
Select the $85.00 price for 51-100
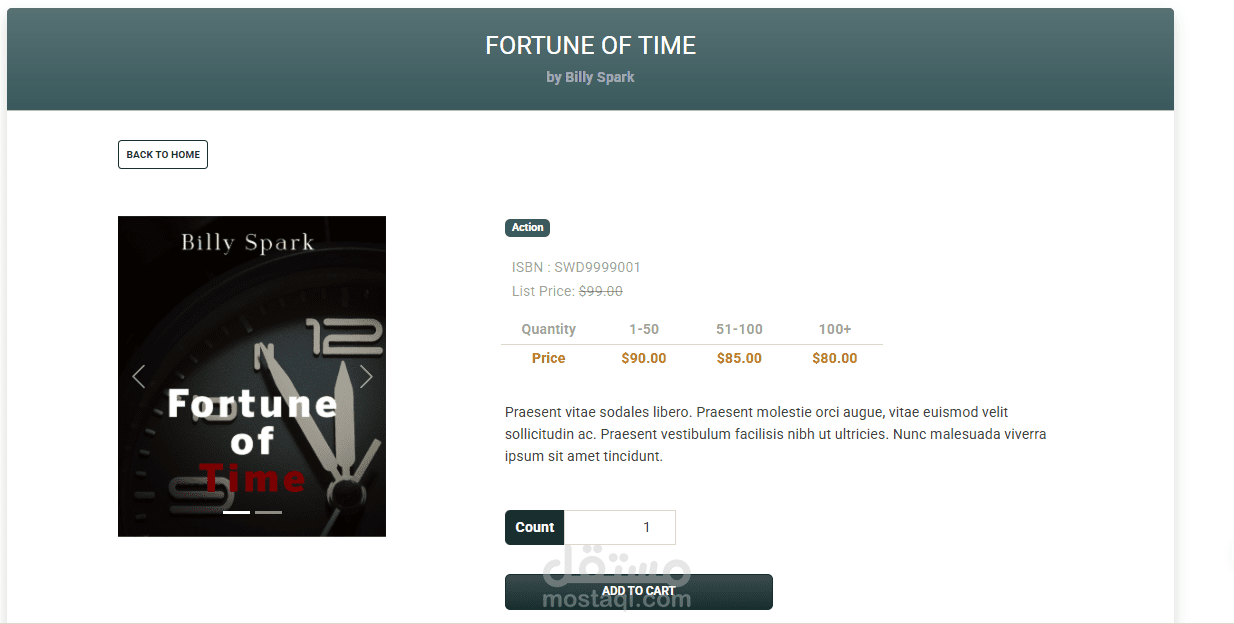(740, 358)
